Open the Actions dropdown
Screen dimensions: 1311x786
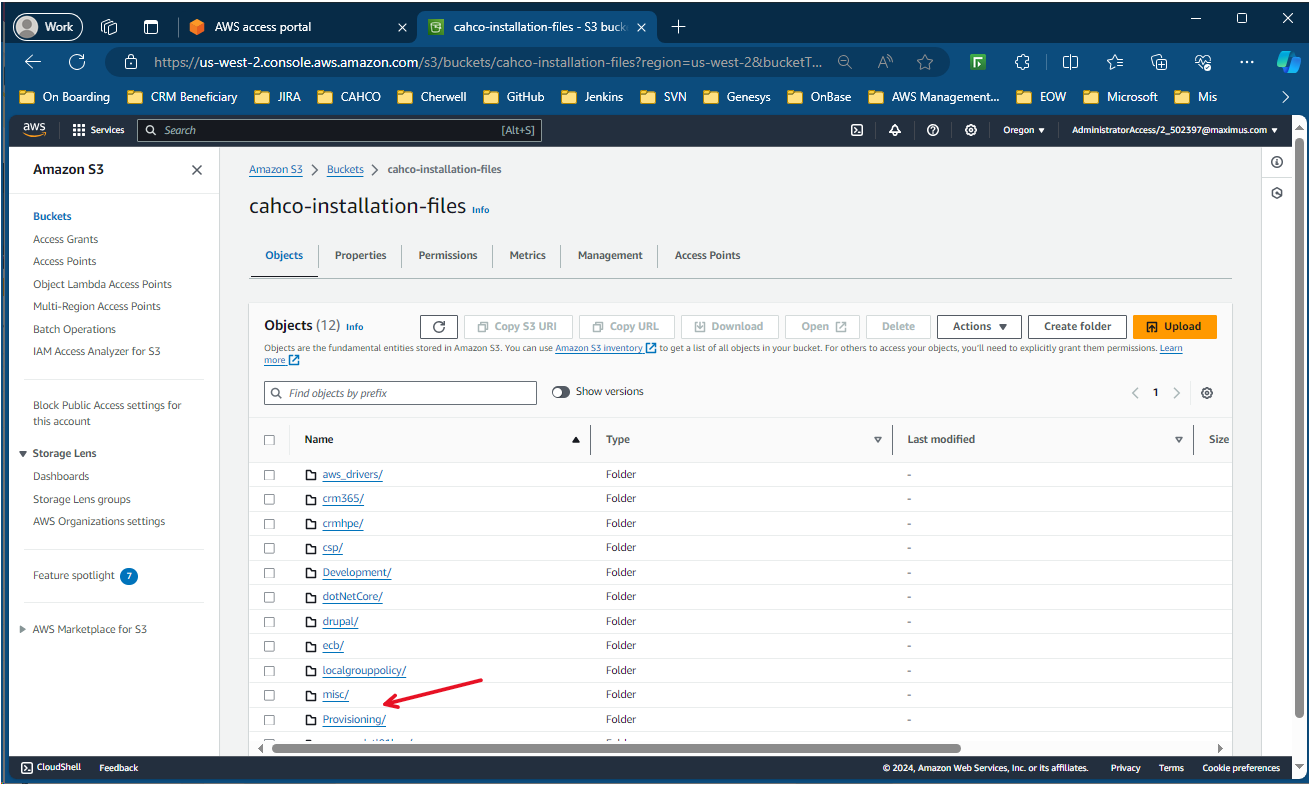pos(979,327)
